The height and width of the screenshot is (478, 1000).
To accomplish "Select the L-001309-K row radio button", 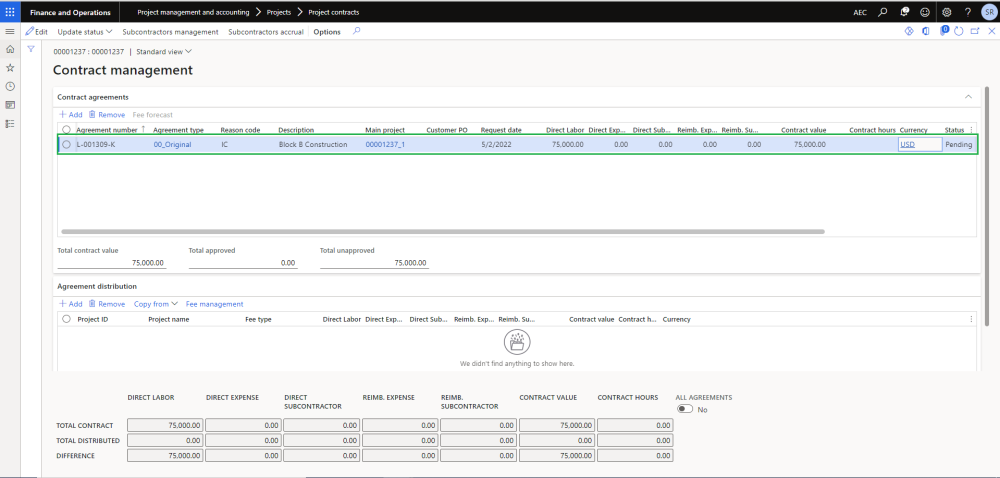I will (x=67, y=144).
